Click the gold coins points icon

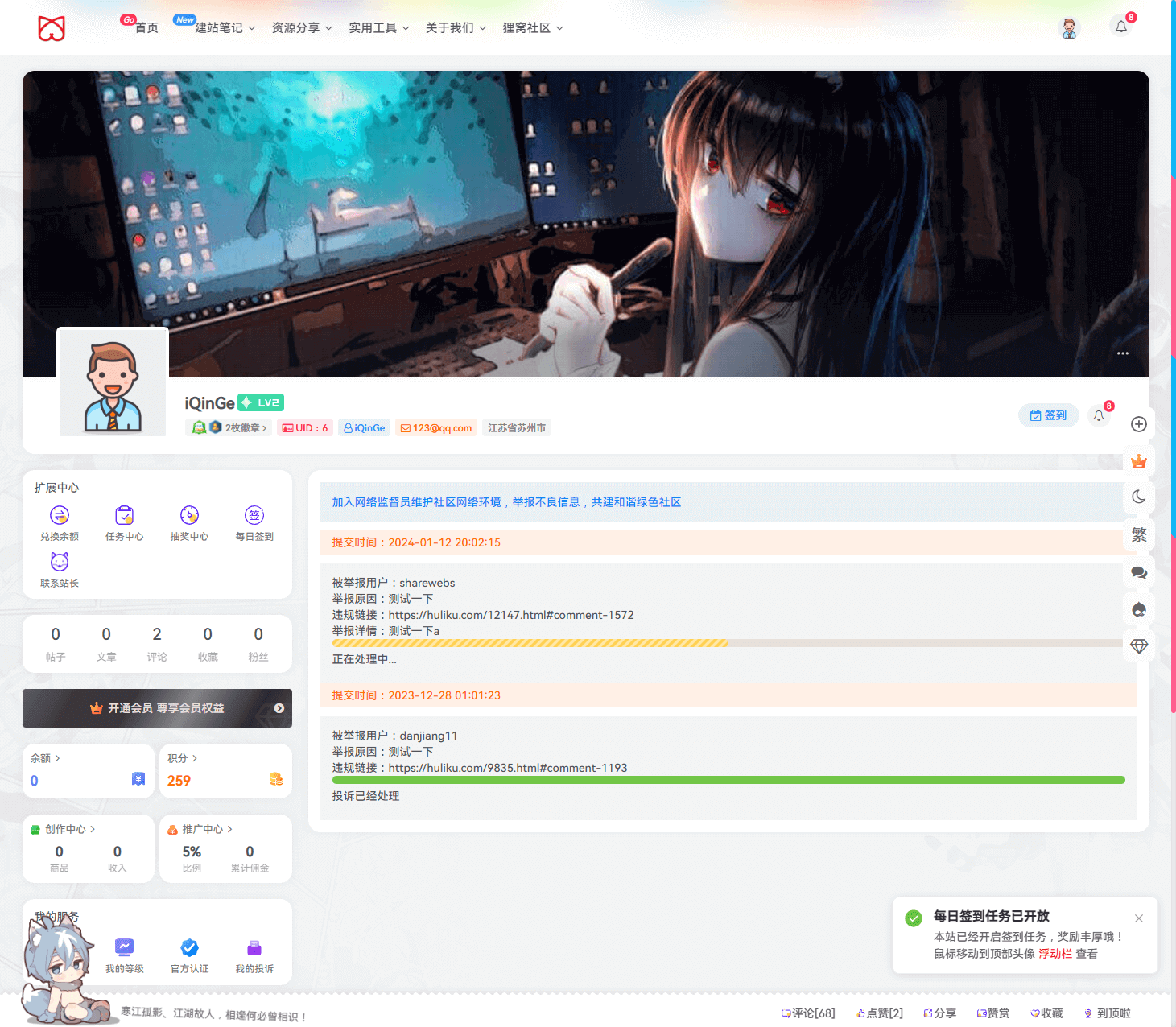276,779
